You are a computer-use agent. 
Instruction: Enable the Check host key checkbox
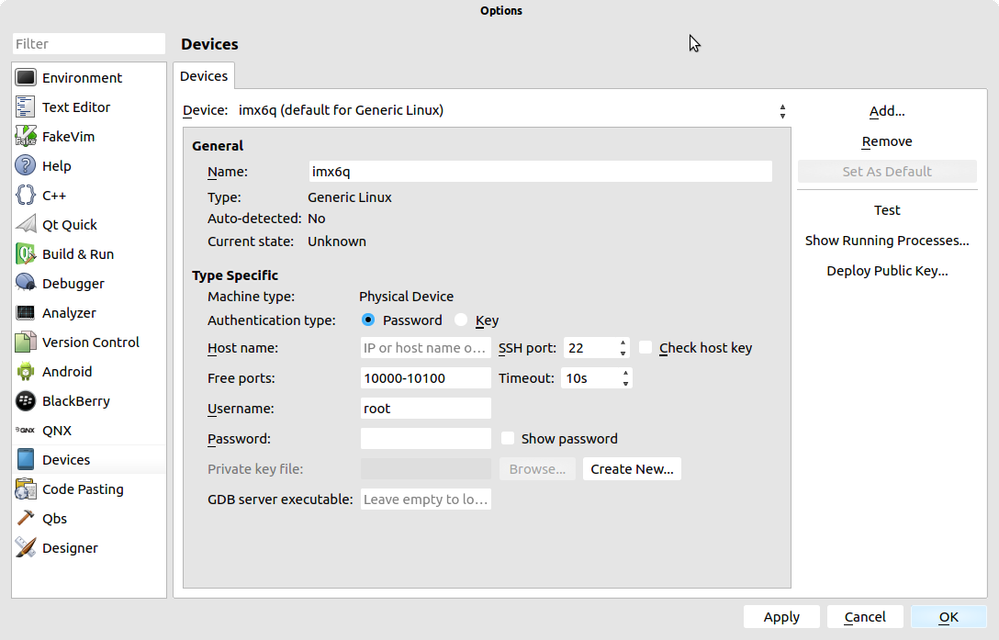point(646,348)
